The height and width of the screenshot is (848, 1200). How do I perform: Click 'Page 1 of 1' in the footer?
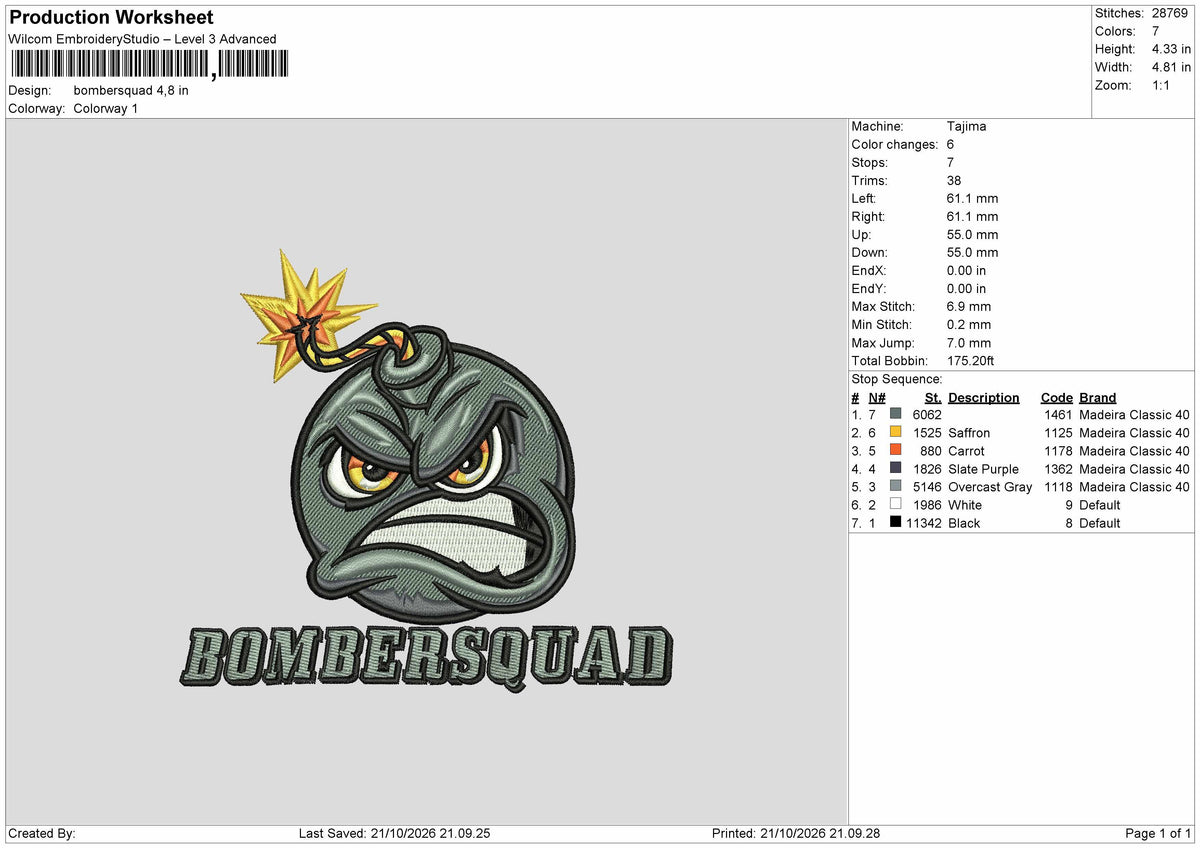coord(1158,833)
